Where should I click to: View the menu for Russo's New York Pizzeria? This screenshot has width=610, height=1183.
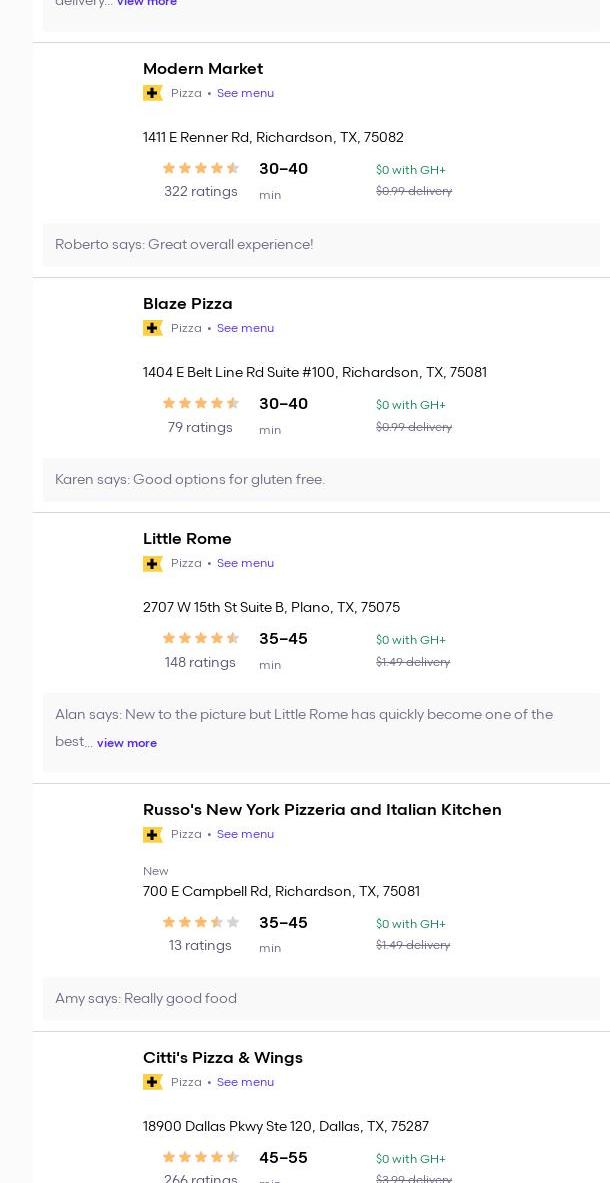click(245, 834)
